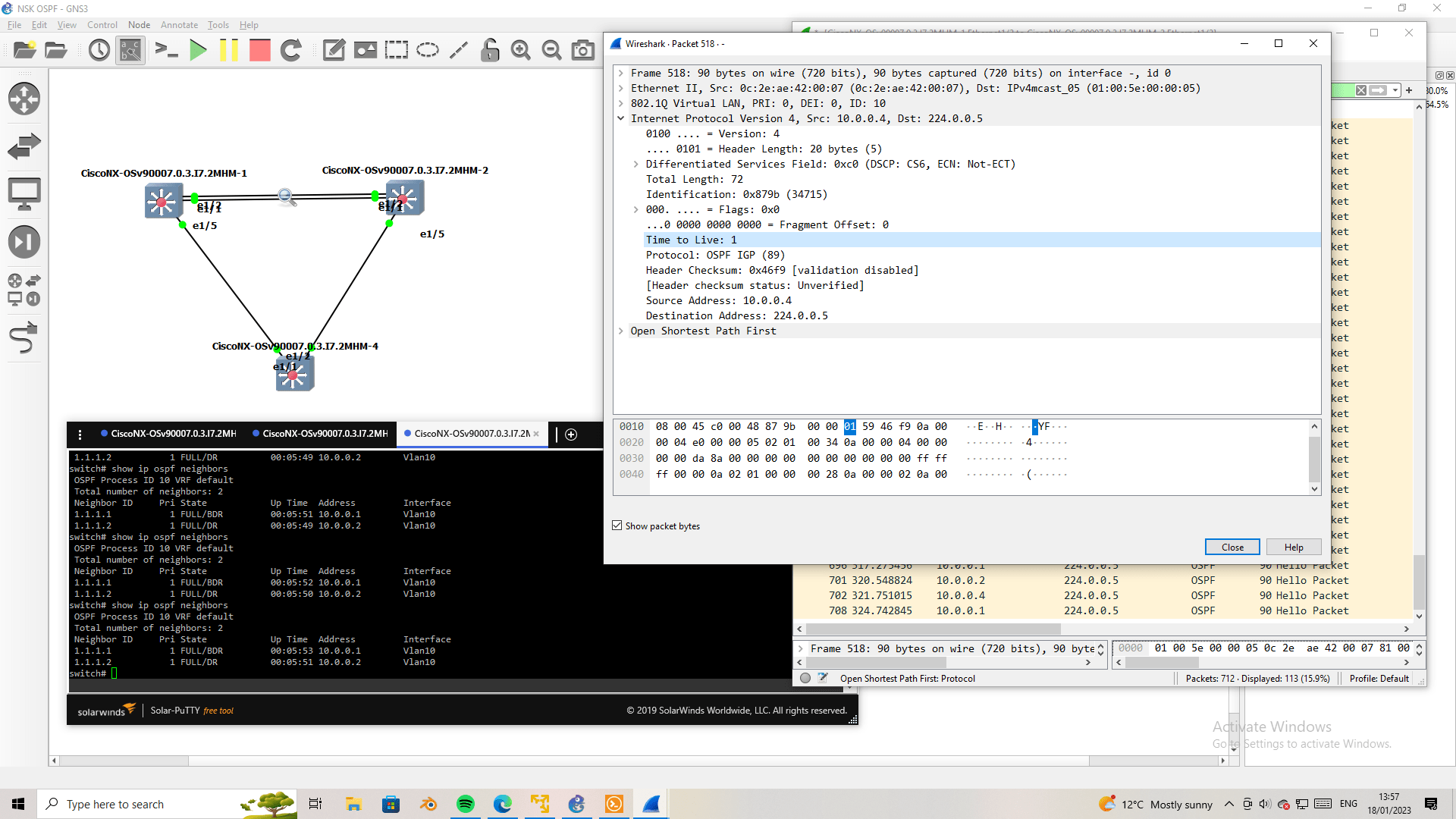The height and width of the screenshot is (819, 1456).
Task: Start all nodes with the green play icon
Action: 198,50
